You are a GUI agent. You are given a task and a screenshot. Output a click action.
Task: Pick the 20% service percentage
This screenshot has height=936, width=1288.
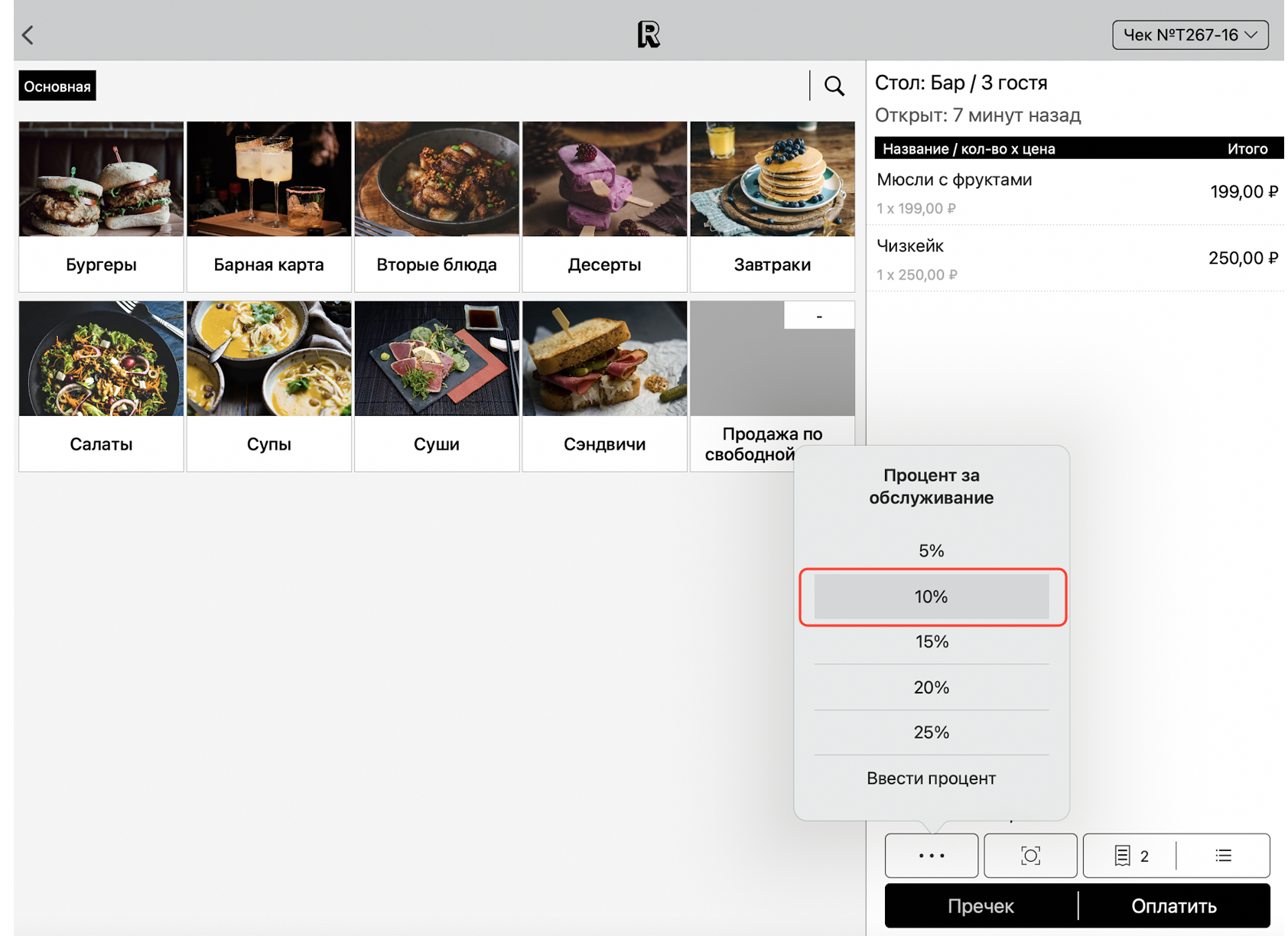932,687
